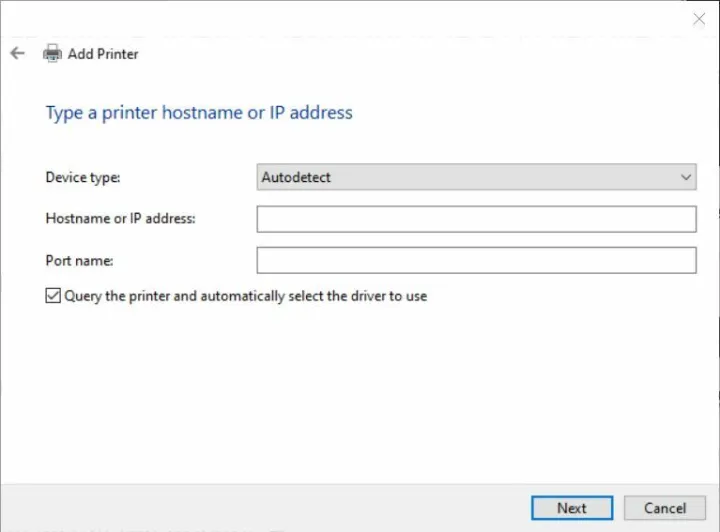Go back using the left arrow
The image size is (720, 532).
tap(17, 54)
